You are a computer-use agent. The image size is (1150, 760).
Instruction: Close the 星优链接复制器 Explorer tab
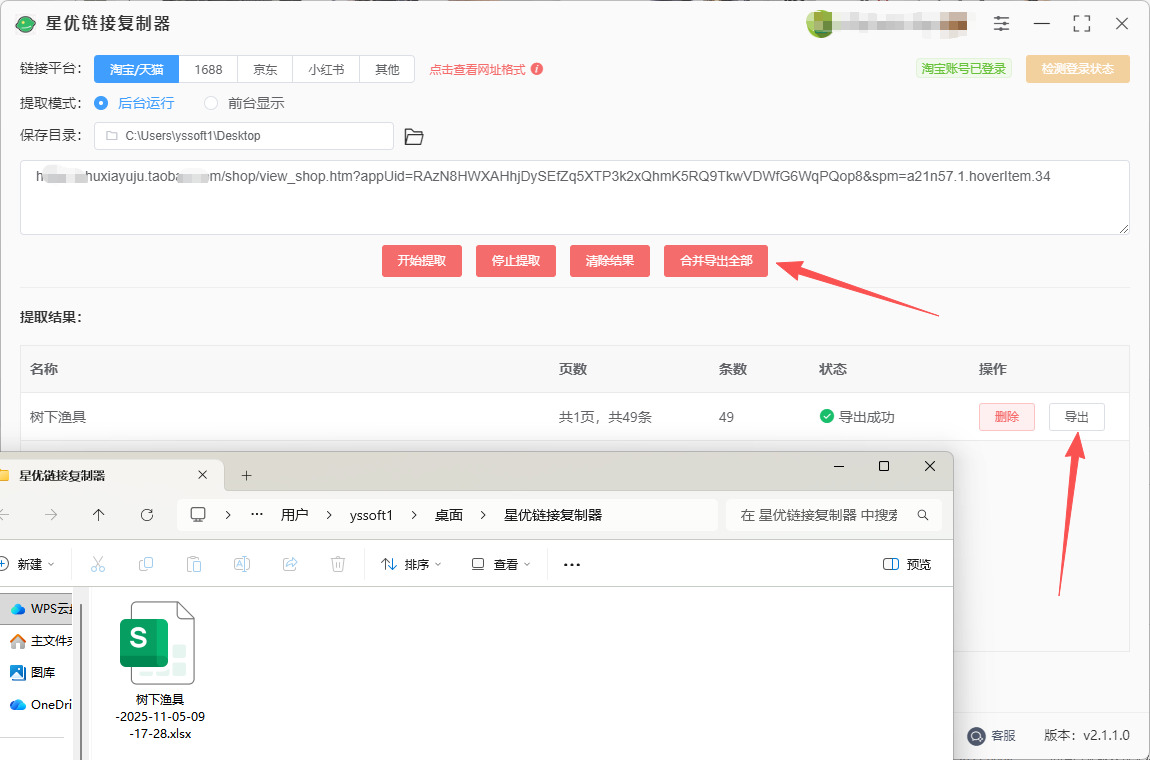pos(202,475)
